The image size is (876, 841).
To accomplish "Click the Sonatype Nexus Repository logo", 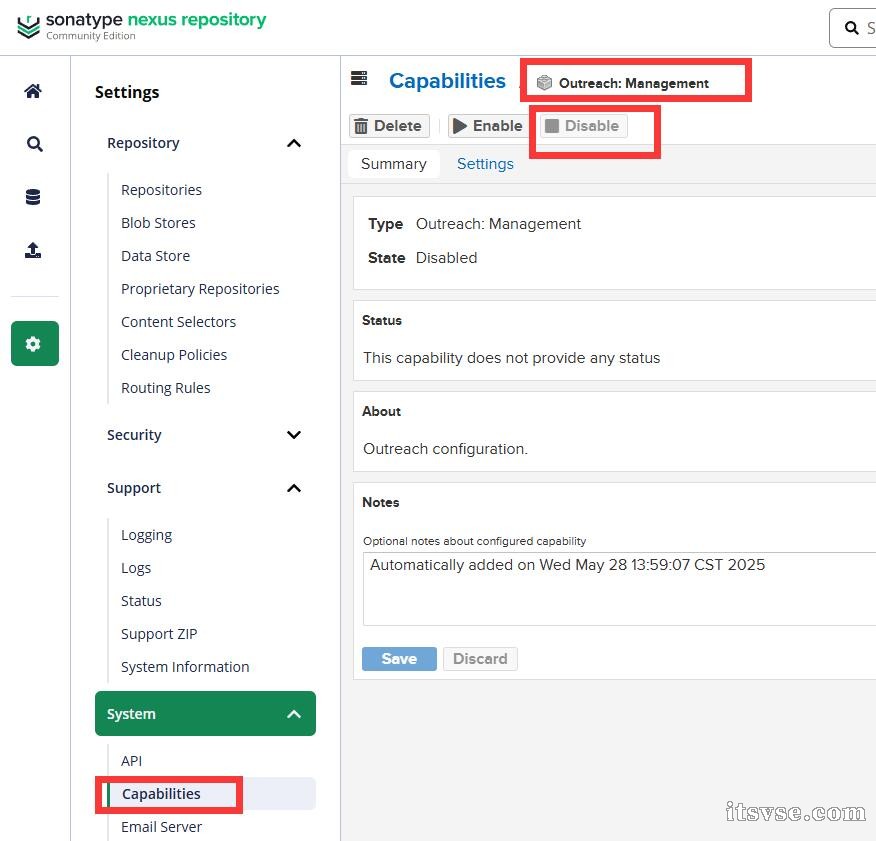I will pos(141,26).
